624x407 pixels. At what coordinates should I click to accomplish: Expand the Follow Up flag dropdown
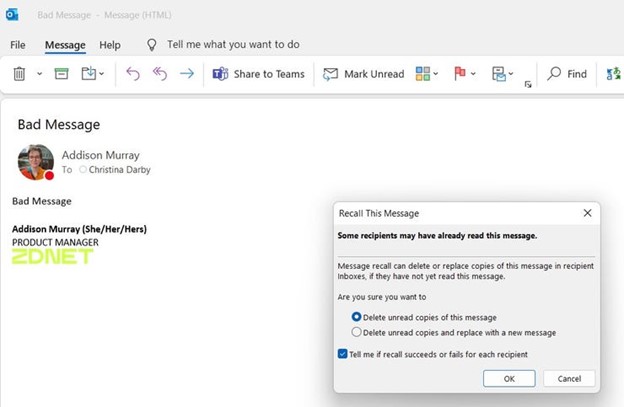473,74
